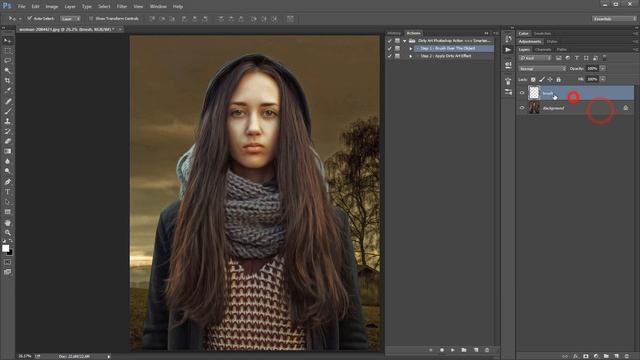Open the Image menu

[x=51, y=7]
